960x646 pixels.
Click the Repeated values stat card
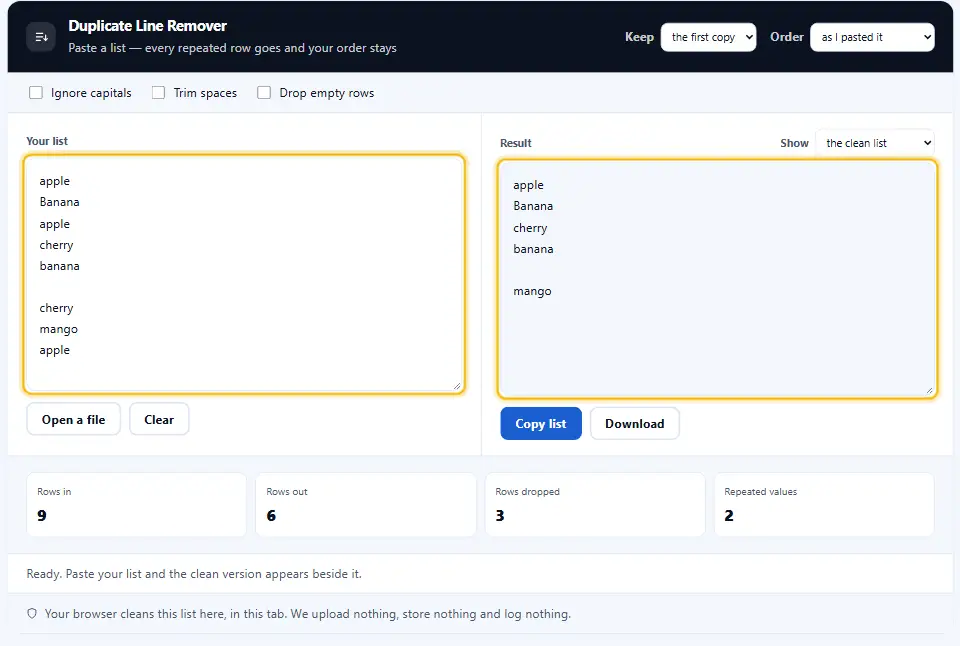824,505
